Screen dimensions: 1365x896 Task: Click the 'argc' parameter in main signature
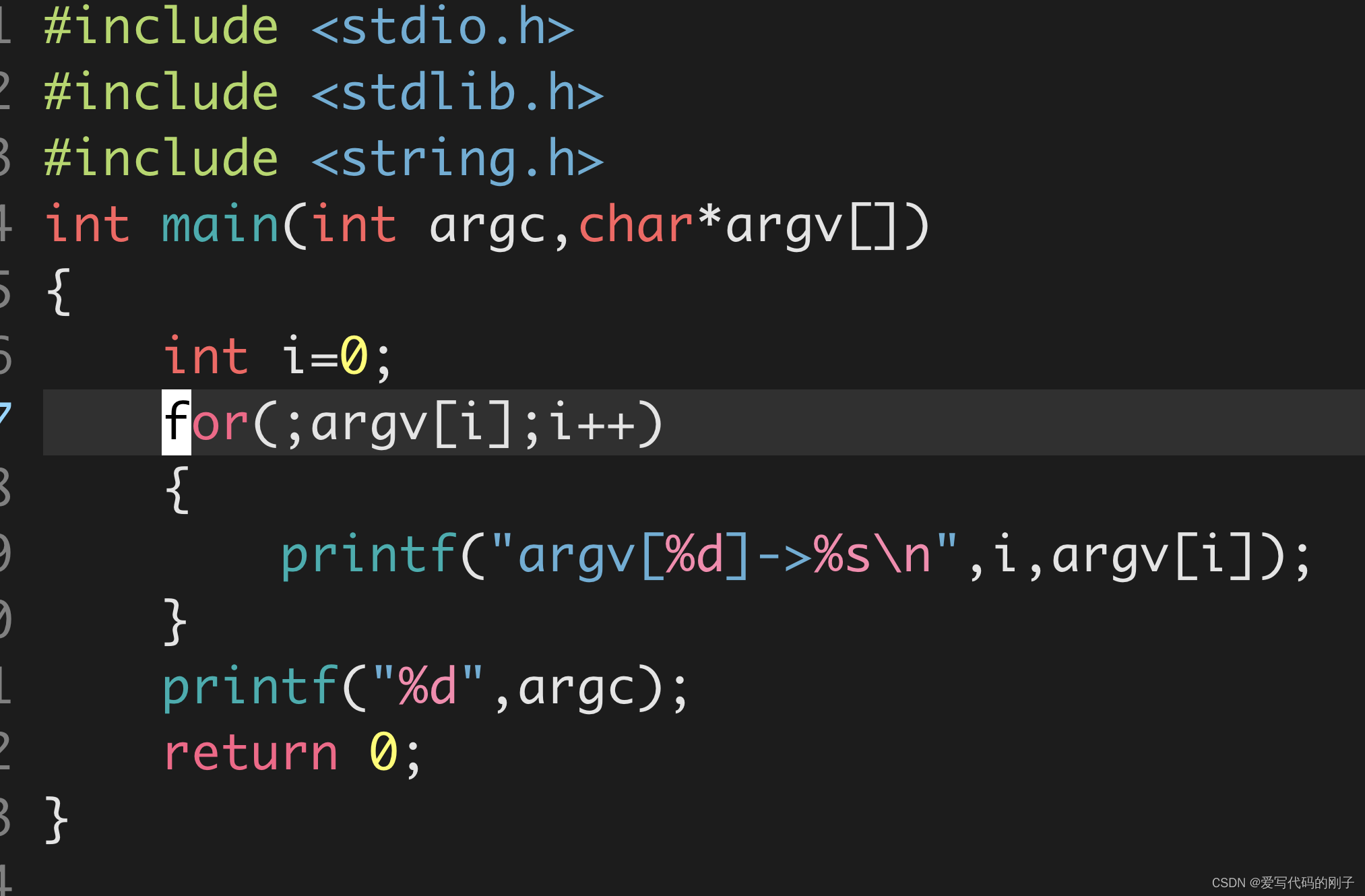tap(487, 227)
